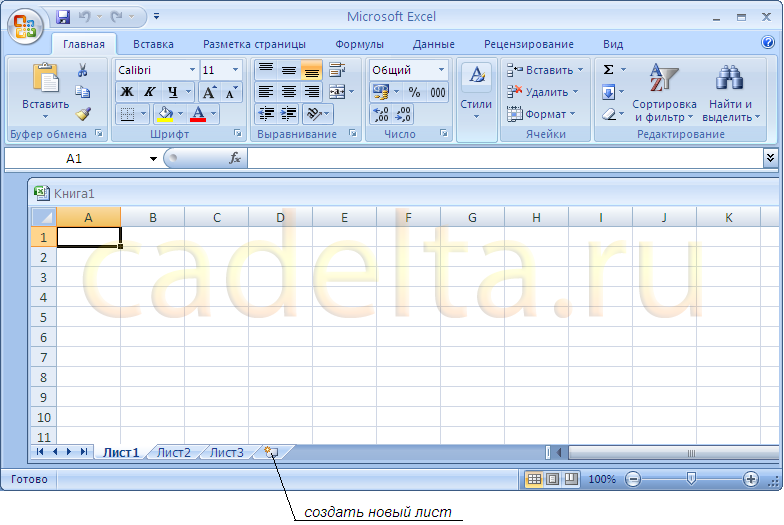Customize Quick Access Toolbar dropdown
Image resolution: width=784 pixels, height=525 pixels.
156,16
